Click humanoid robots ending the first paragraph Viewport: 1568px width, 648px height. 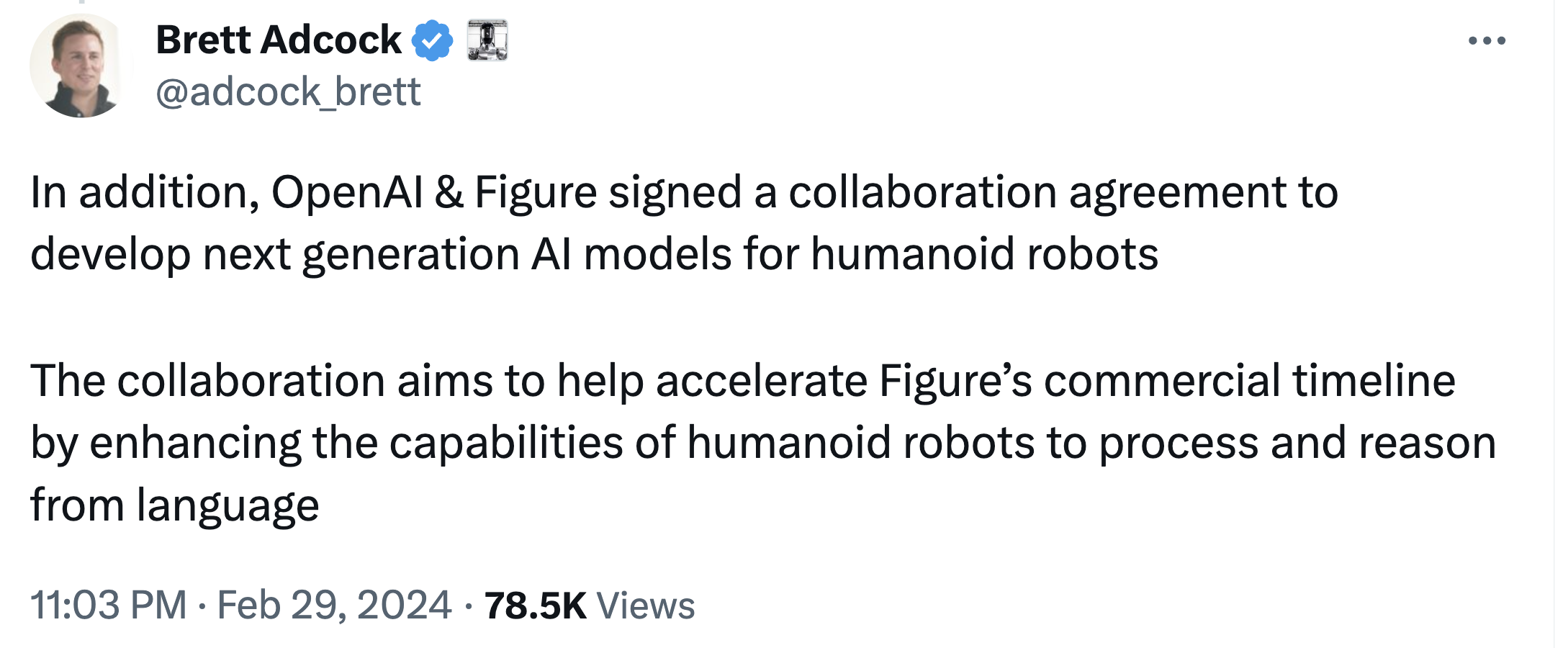985,254
